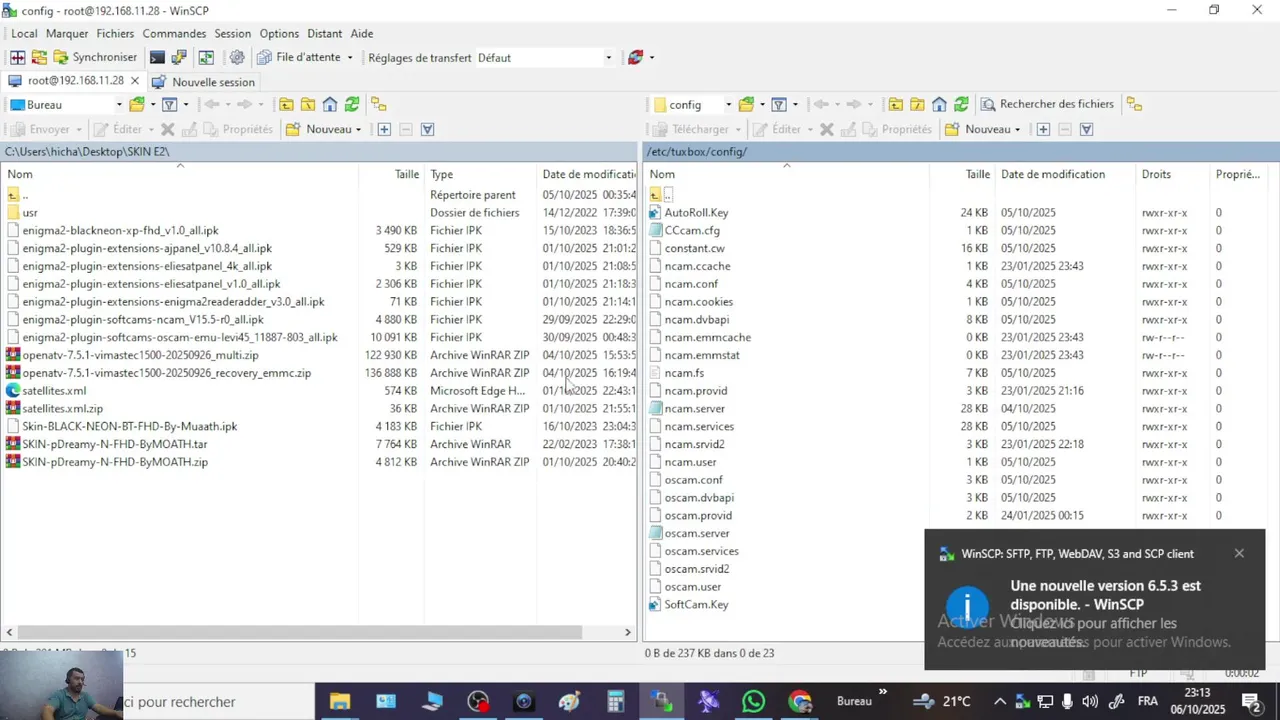Go to local root directory icon
Screen dimensions: 1280x720
pos(308,104)
